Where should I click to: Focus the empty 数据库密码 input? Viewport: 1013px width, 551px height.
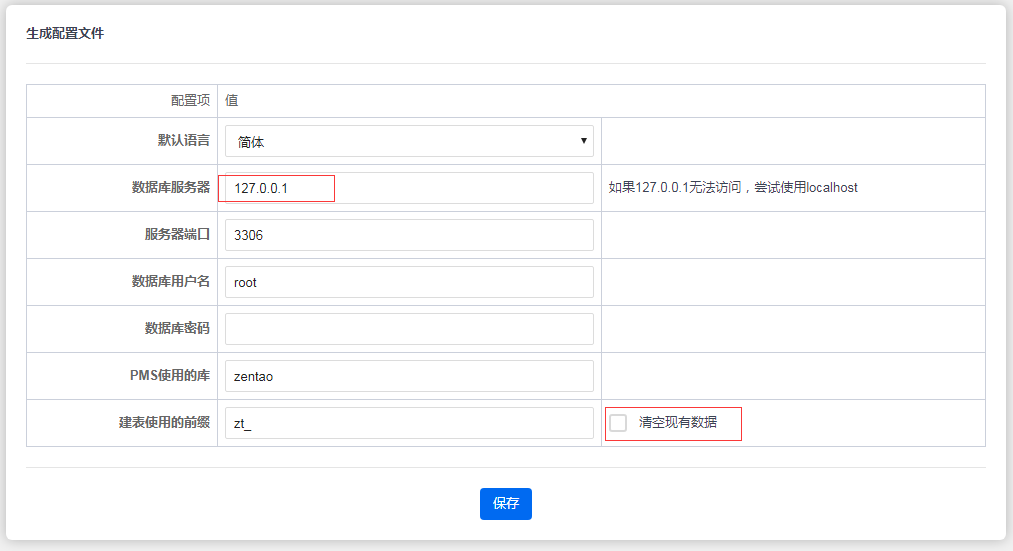[x=409, y=329]
